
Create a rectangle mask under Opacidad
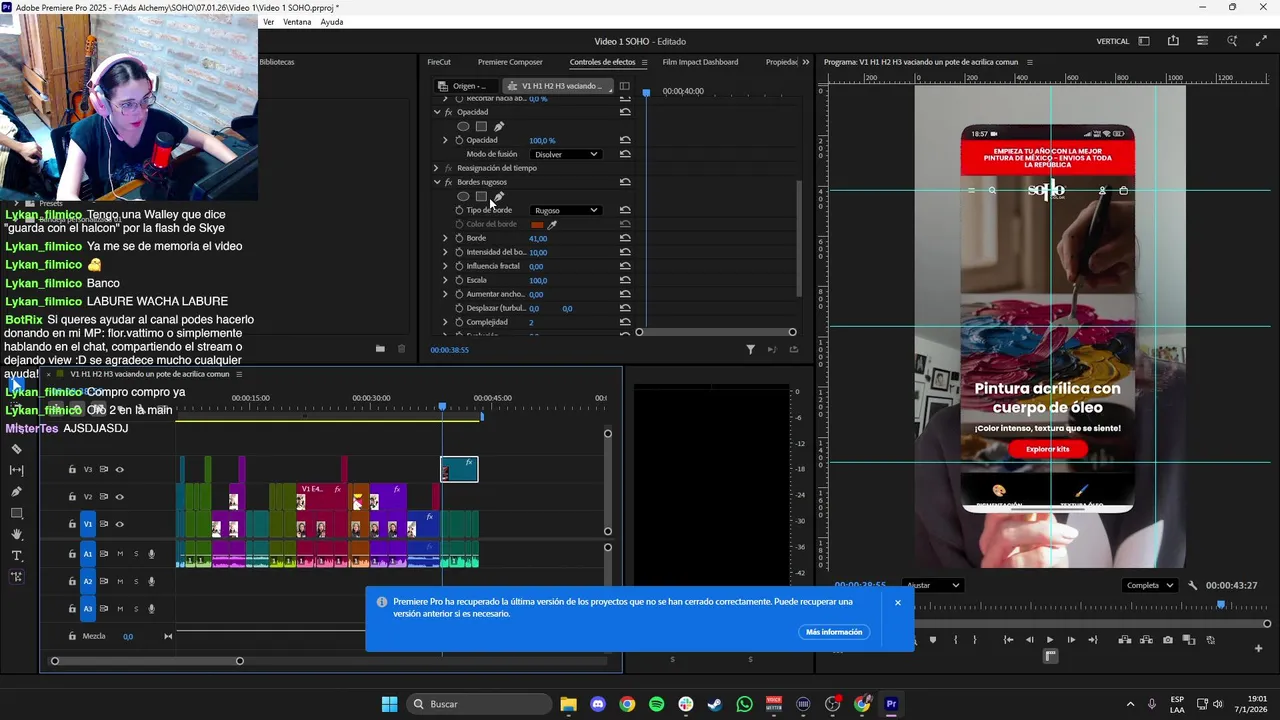coord(481,126)
